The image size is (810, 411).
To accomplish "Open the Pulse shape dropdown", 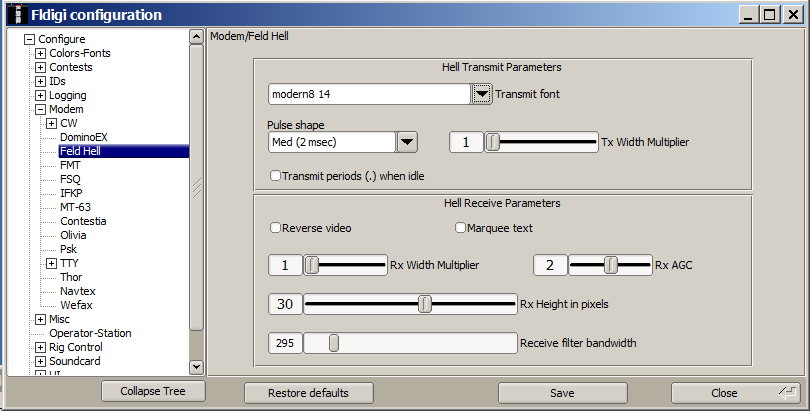I will click(x=406, y=142).
